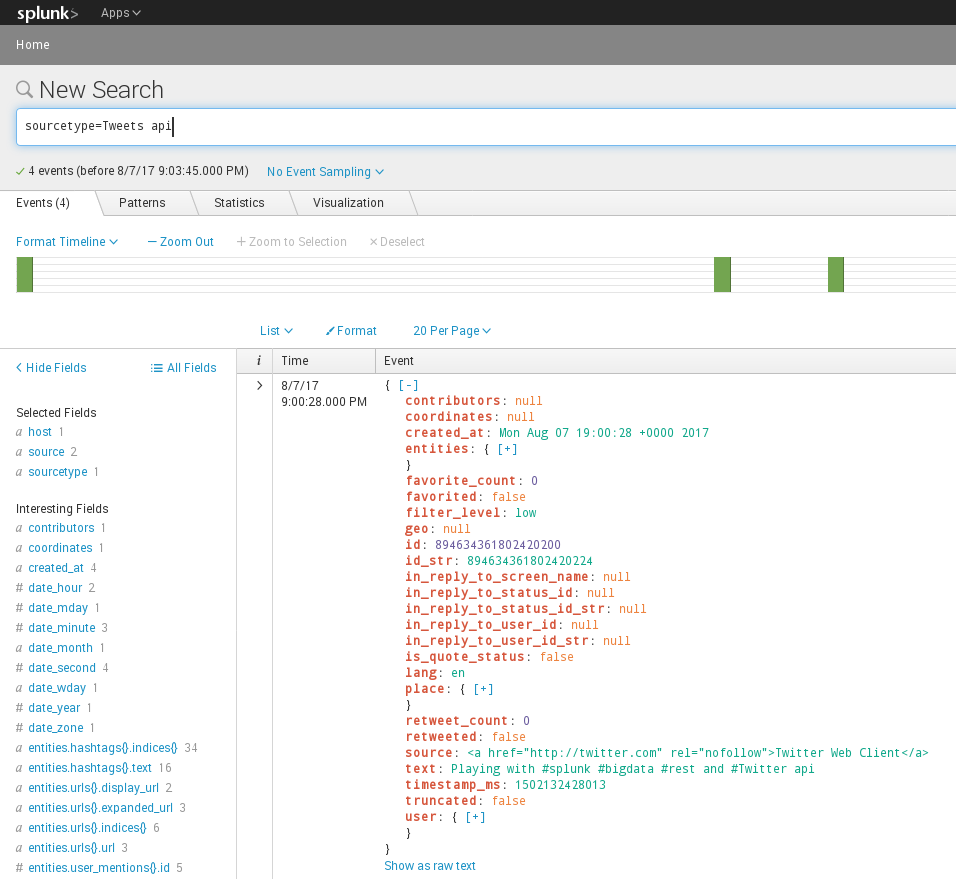Image resolution: width=956 pixels, height=879 pixels.
Task: Click the green checkmark beside 4 events
Action: click(18, 170)
